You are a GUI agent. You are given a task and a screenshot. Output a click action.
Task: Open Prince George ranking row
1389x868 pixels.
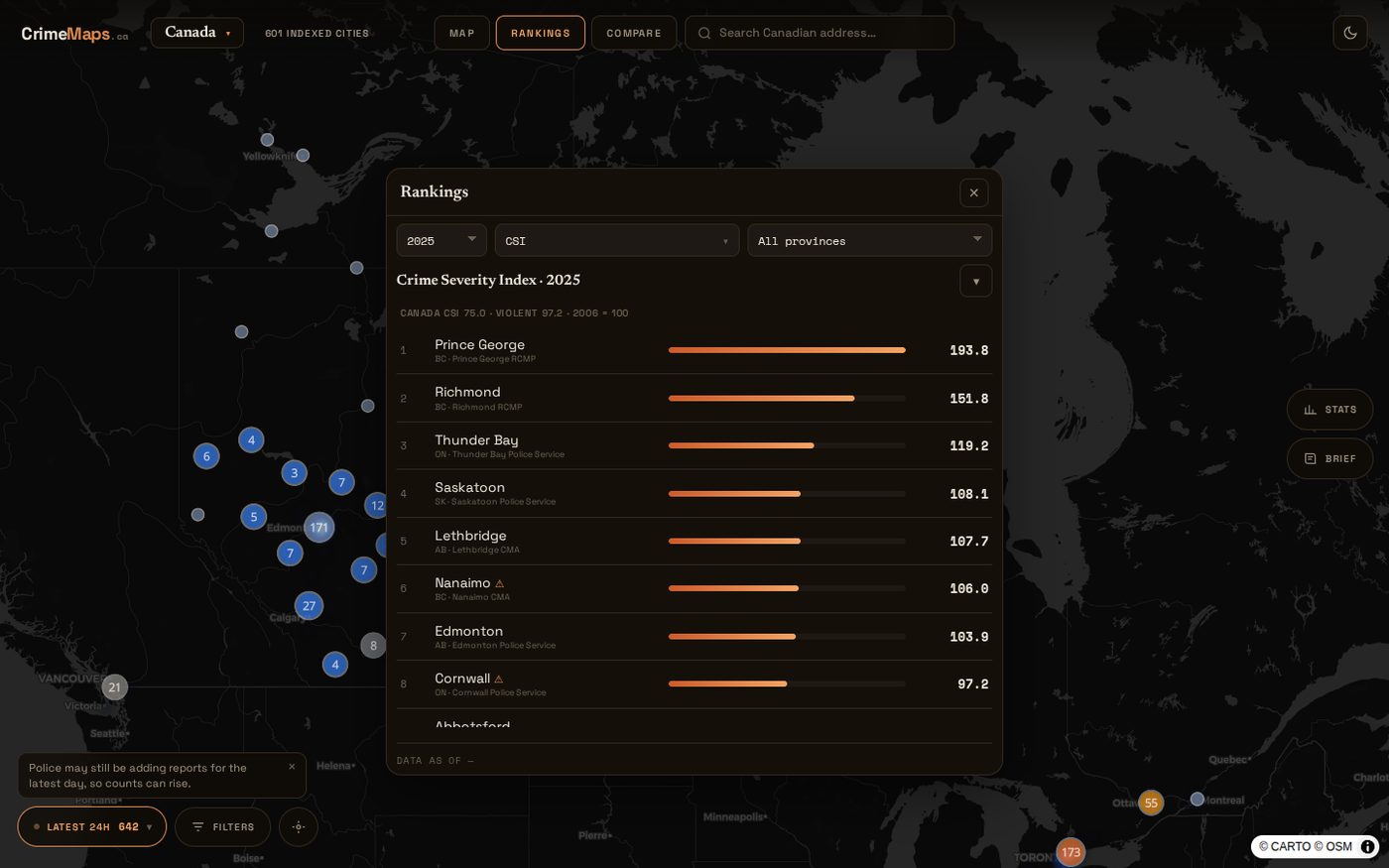pos(694,350)
